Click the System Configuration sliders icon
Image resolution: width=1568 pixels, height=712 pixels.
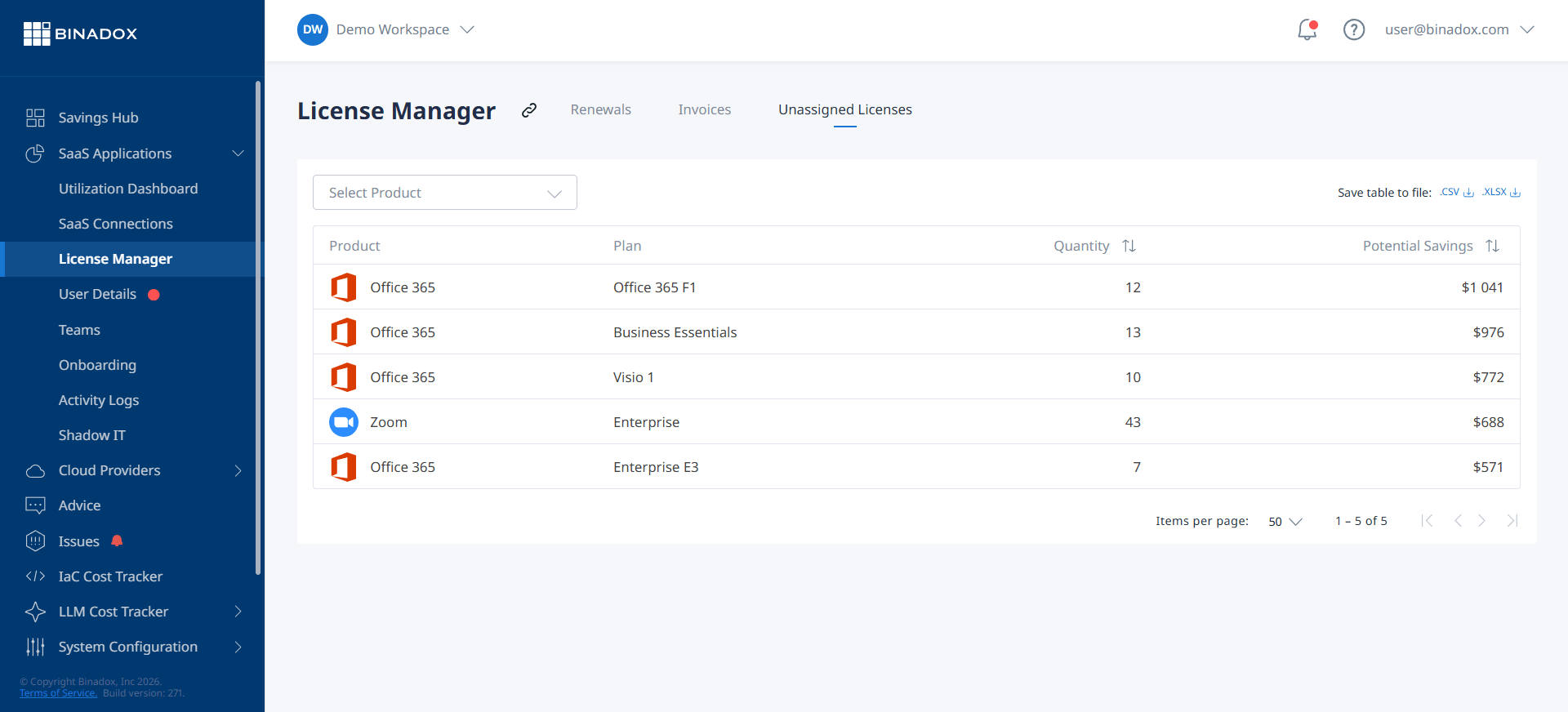click(35, 647)
